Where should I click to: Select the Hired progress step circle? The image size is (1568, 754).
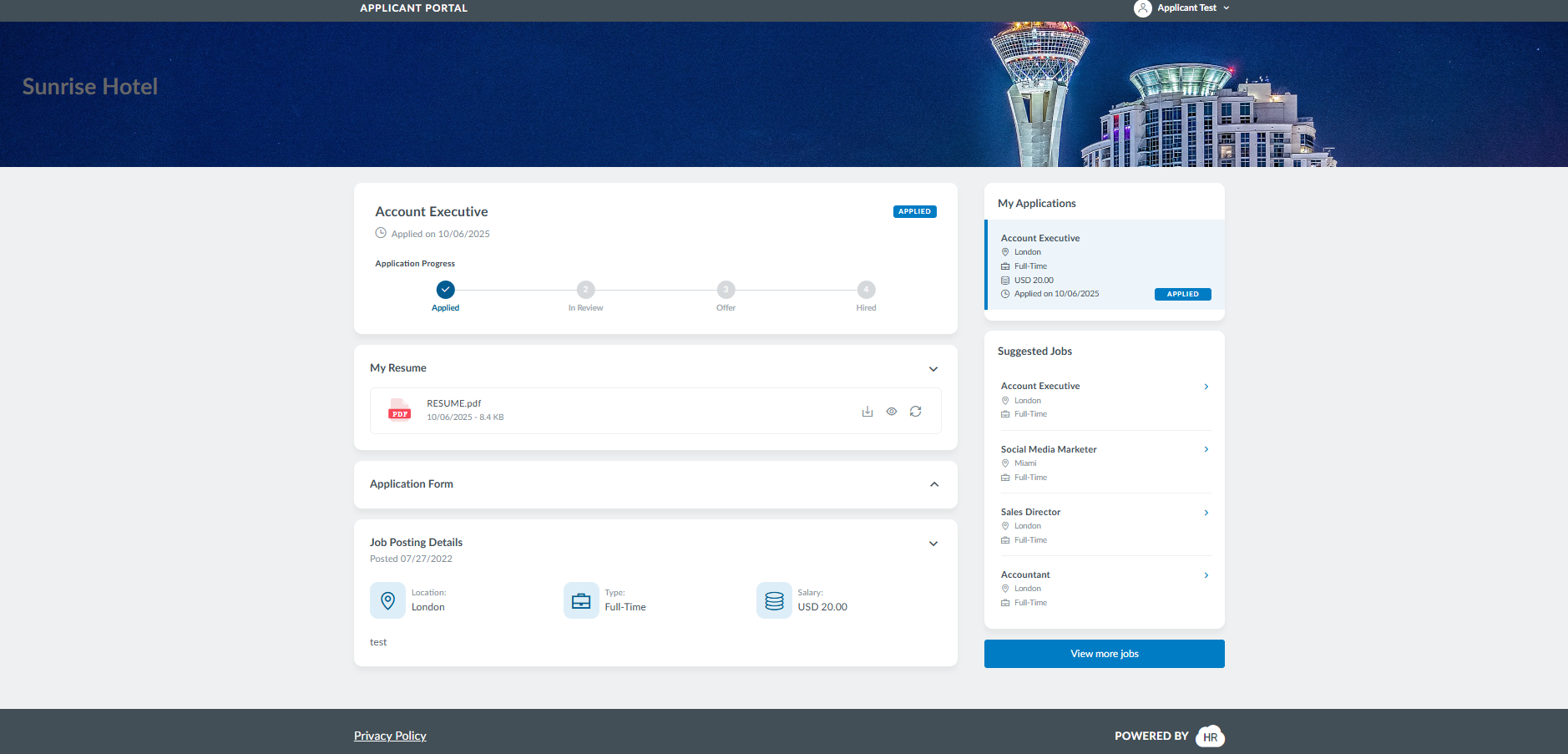[x=867, y=290]
